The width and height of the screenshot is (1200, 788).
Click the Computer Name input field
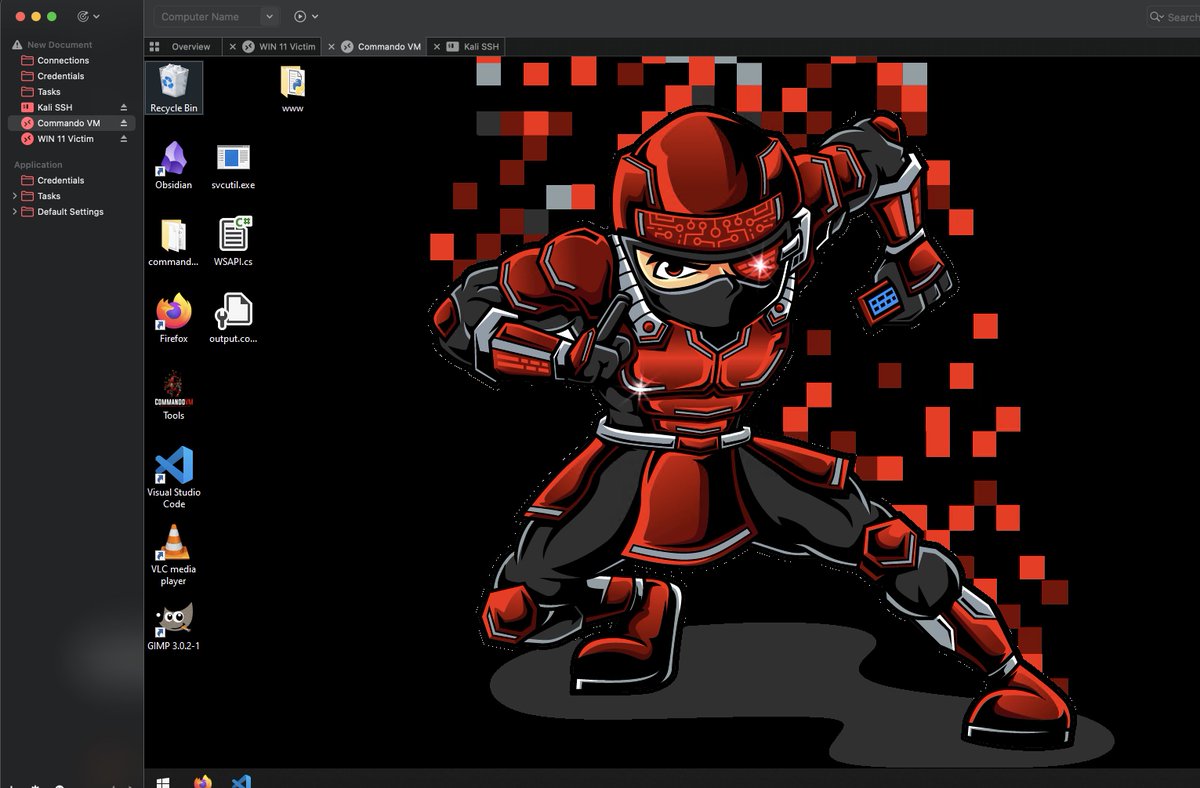point(207,16)
